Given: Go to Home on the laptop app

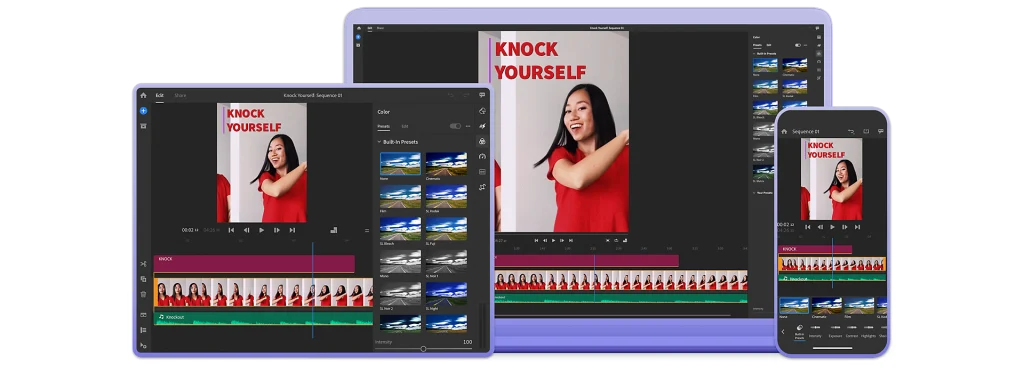Looking at the screenshot, I should point(358,28).
